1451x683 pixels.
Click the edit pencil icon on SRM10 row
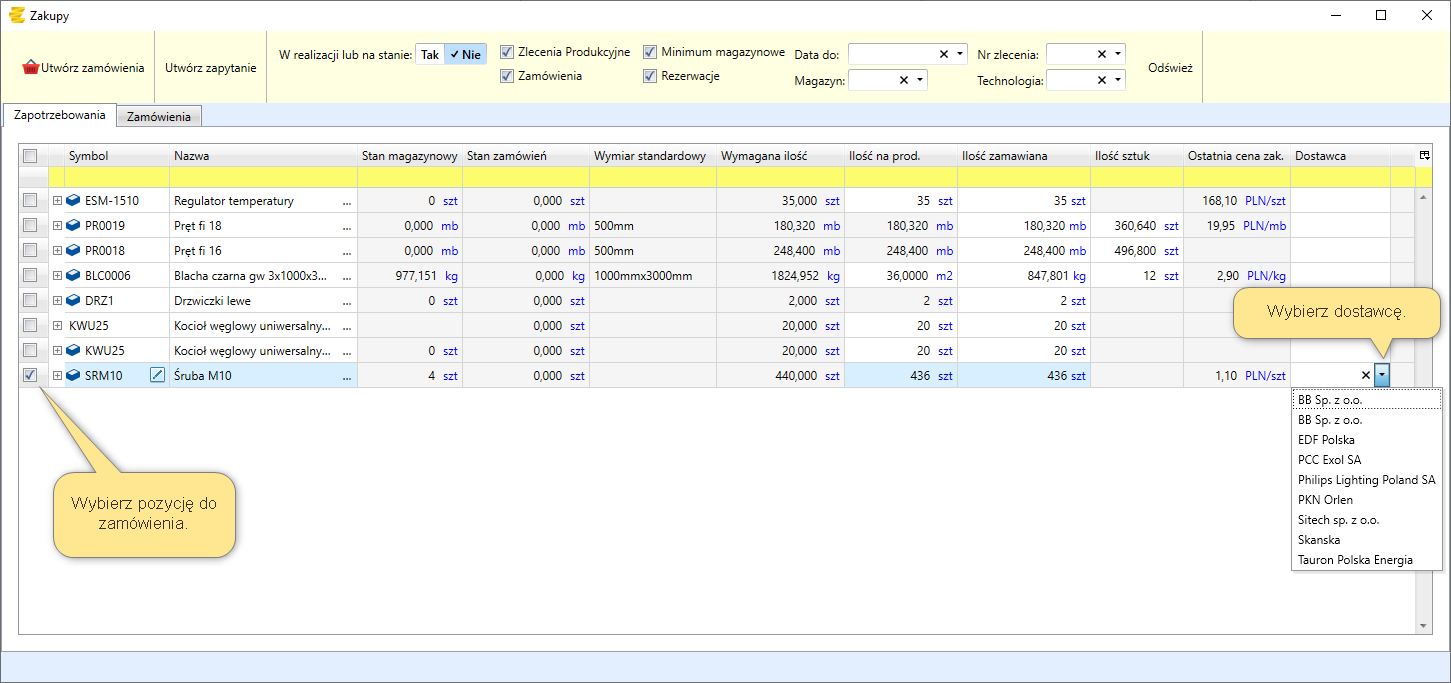coord(157,375)
